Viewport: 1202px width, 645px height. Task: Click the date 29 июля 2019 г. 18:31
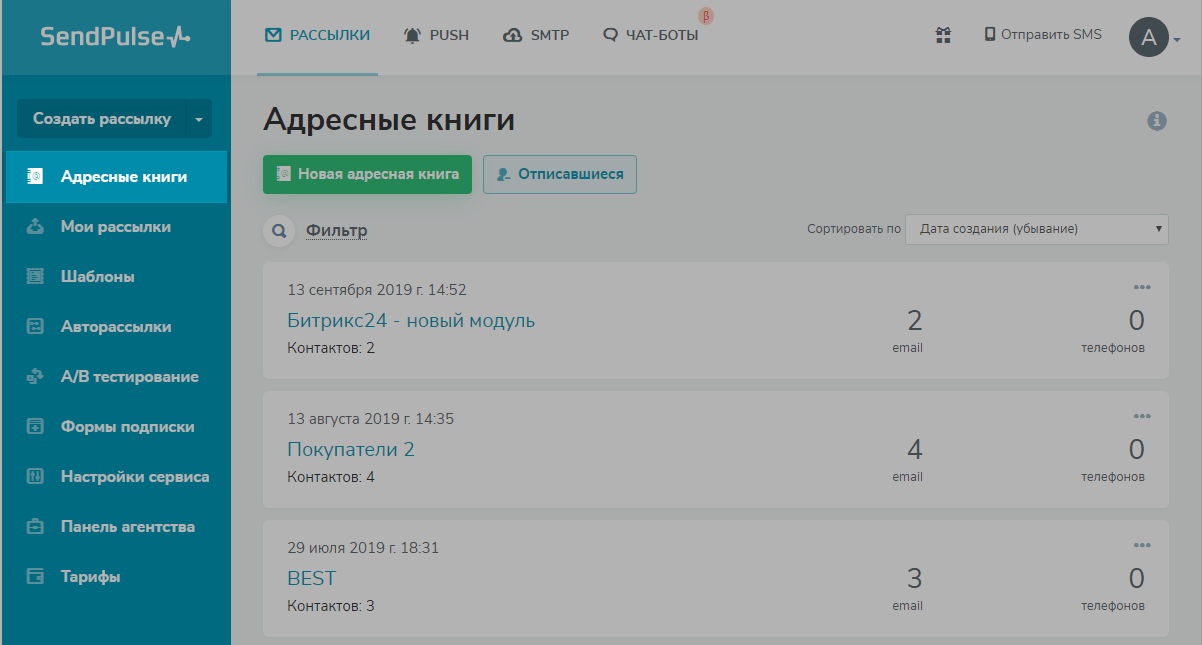tap(363, 548)
